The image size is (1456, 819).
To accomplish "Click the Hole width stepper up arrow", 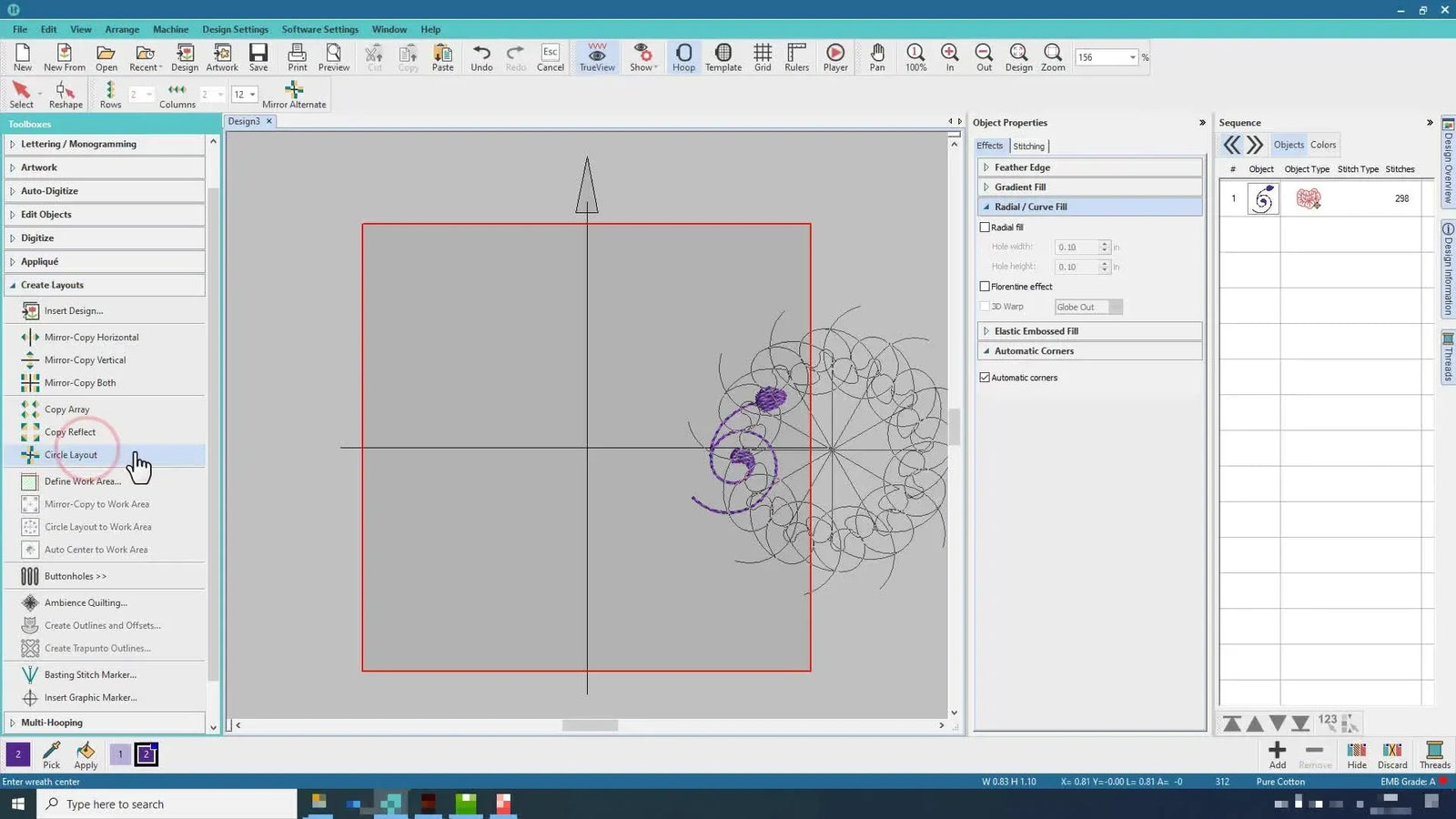I will click(1104, 244).
